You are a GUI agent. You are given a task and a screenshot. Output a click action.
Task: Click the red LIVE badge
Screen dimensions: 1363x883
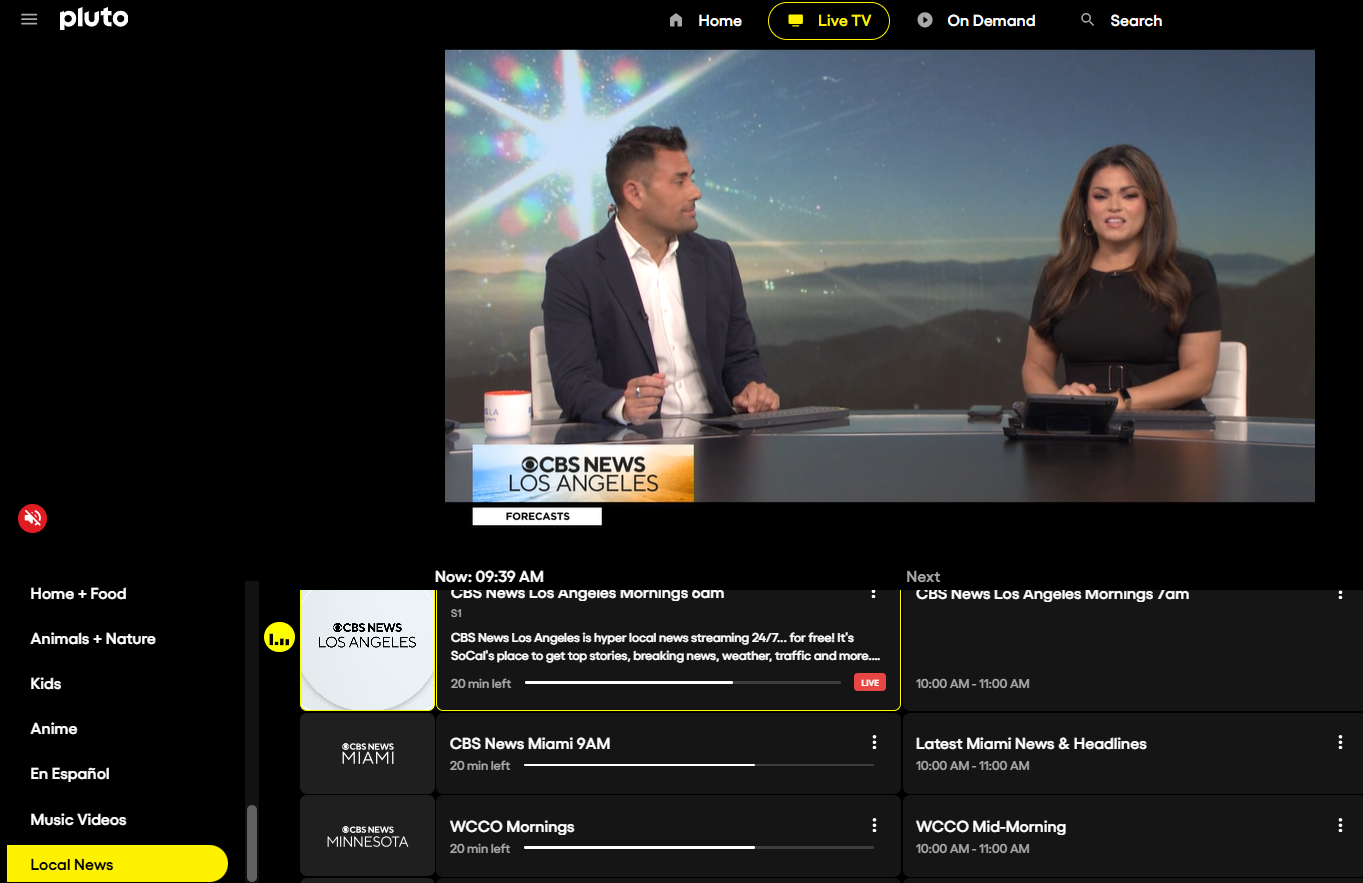870,683
